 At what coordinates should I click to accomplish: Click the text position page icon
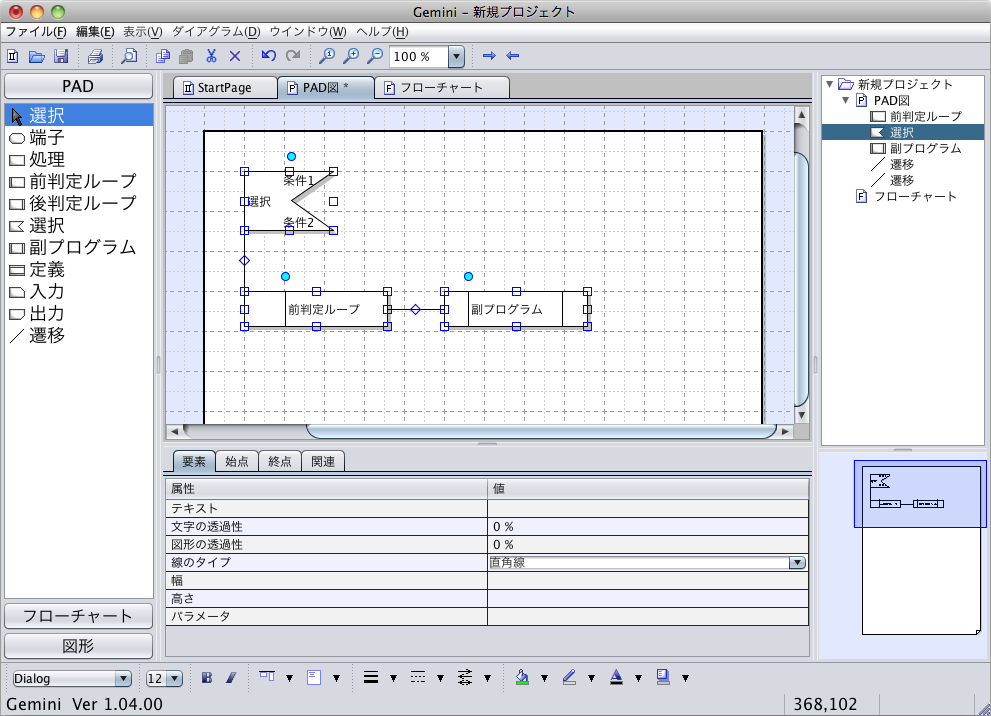pyautogui.click(x=313, y=677)
